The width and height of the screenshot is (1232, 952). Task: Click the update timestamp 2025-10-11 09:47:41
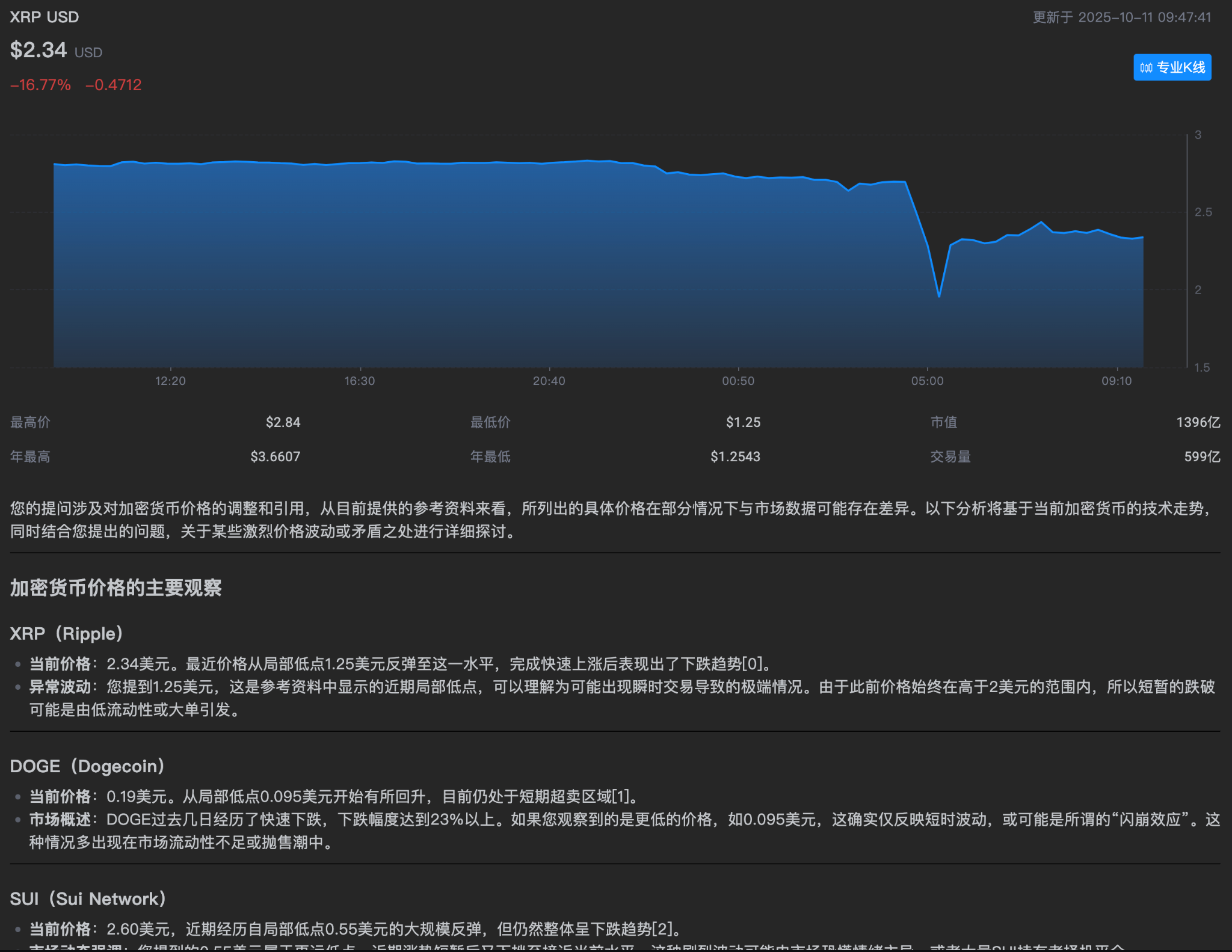pos(1144,17)
